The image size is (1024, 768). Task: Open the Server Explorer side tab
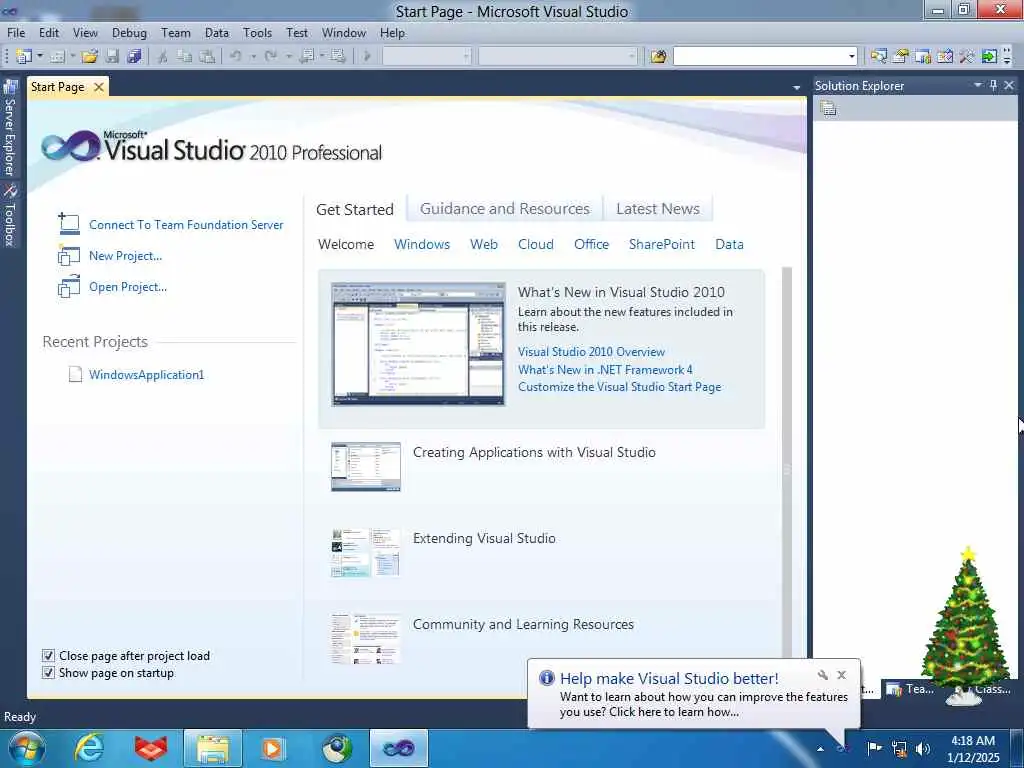pos(10,128)
